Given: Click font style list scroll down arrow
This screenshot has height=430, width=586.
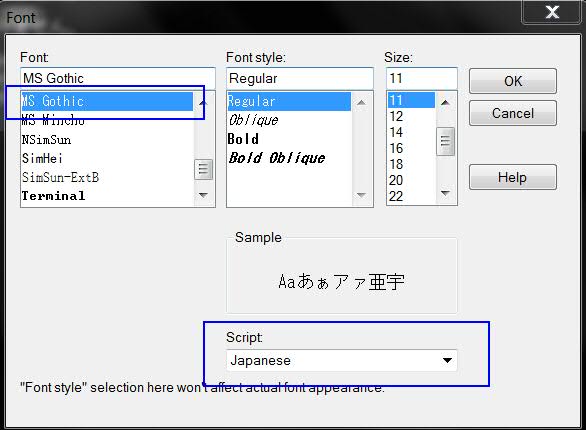Looking at the screenshot, I should point(361,195).
